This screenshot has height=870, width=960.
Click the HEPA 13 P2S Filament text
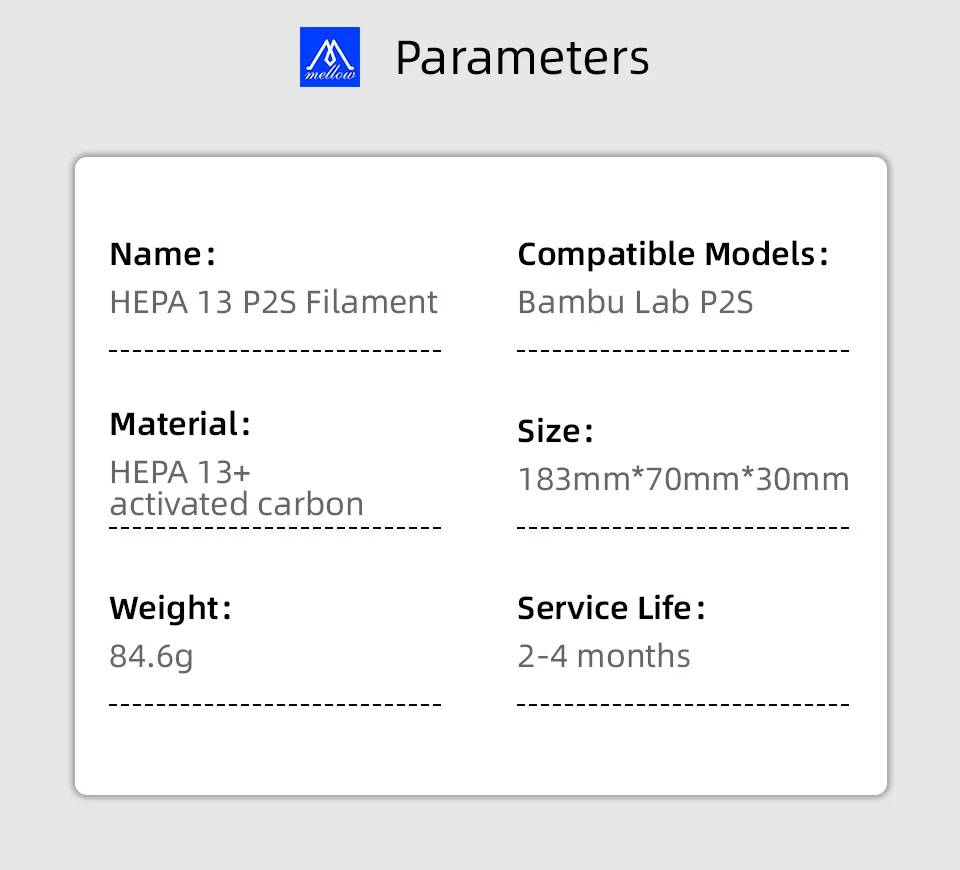[x=273, y=302]
